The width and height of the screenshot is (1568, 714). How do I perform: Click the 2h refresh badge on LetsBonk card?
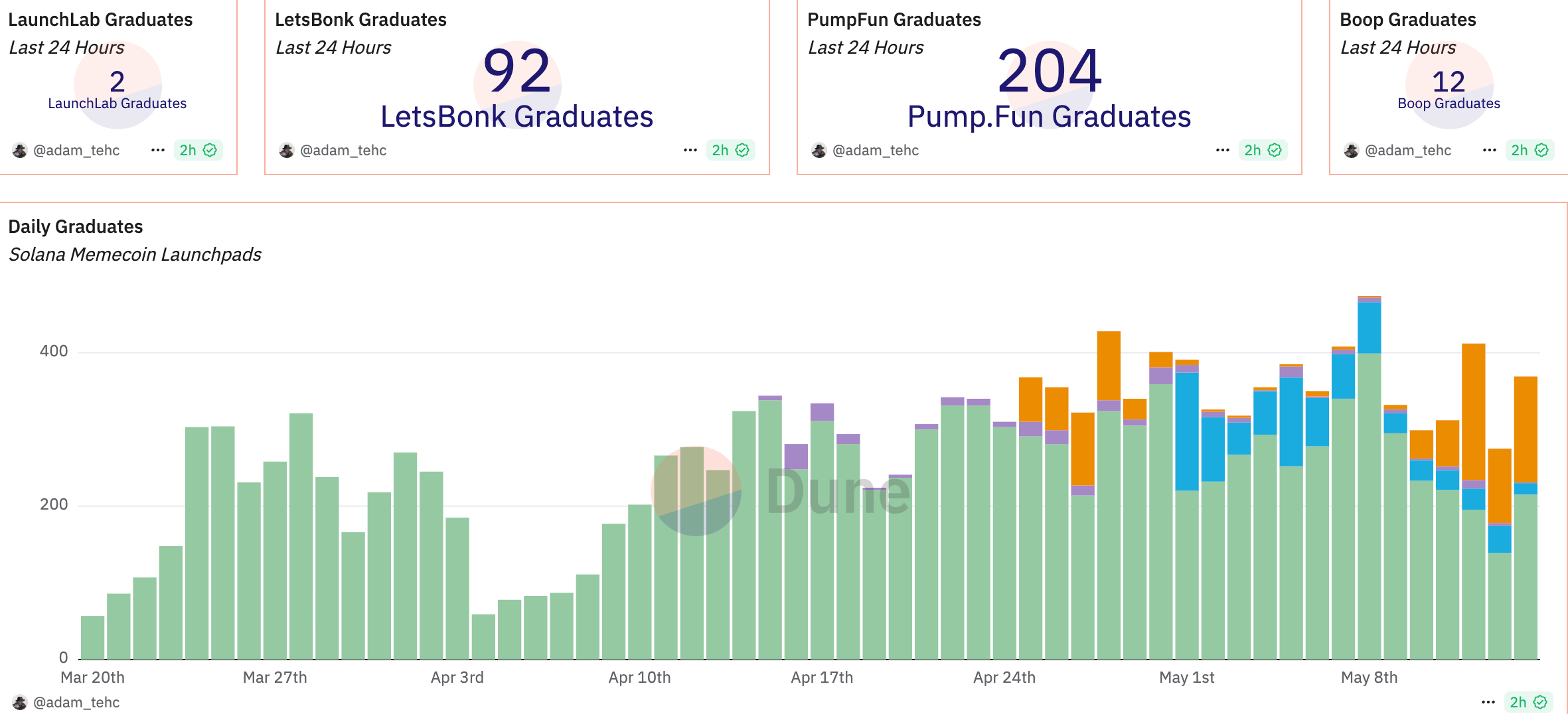point(730,150)
